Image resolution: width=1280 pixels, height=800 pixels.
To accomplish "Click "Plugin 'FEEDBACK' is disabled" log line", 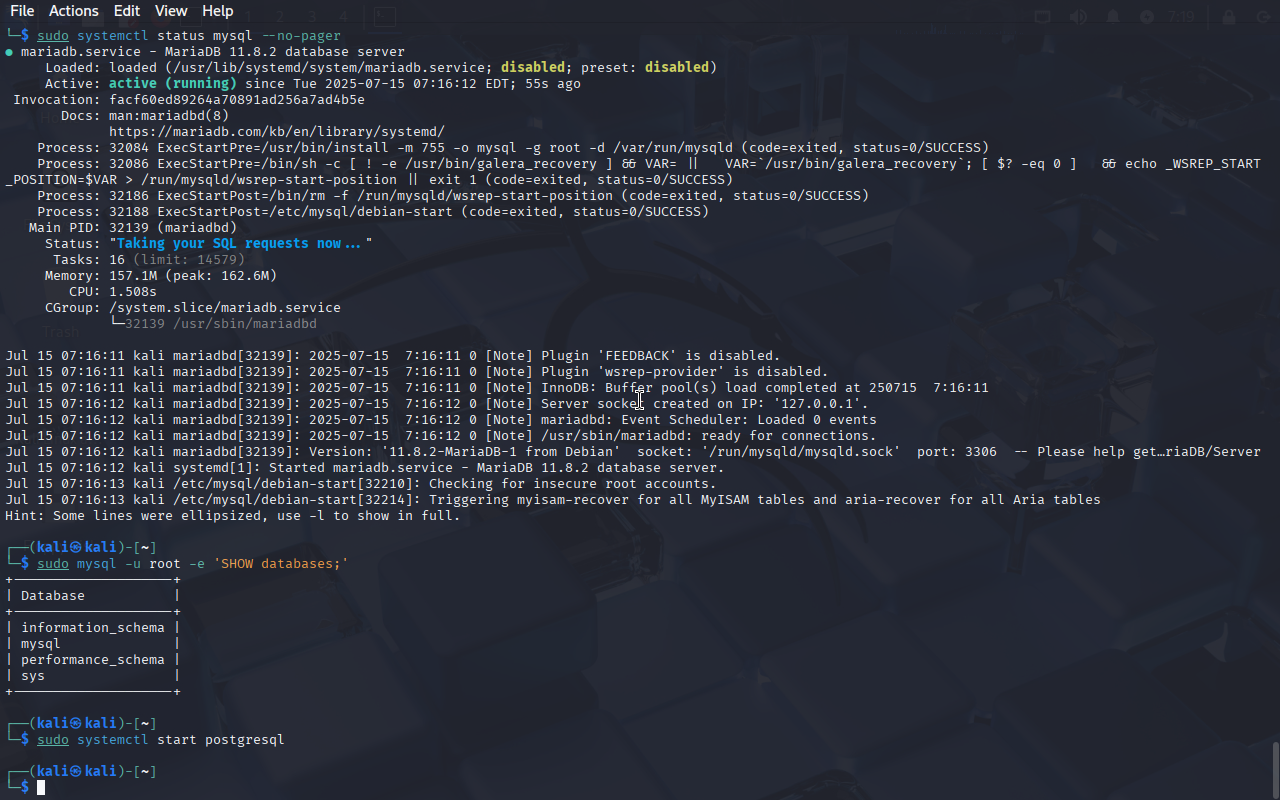I will point(393,356).
